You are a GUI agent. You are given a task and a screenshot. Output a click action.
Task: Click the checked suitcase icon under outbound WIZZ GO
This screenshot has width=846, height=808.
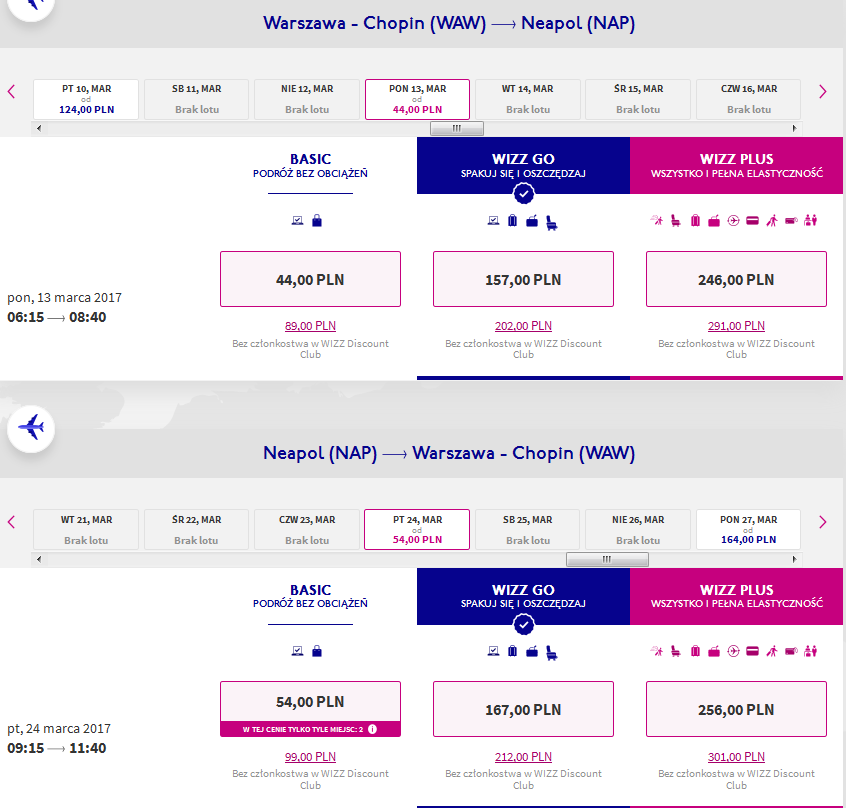click(513, 221)
